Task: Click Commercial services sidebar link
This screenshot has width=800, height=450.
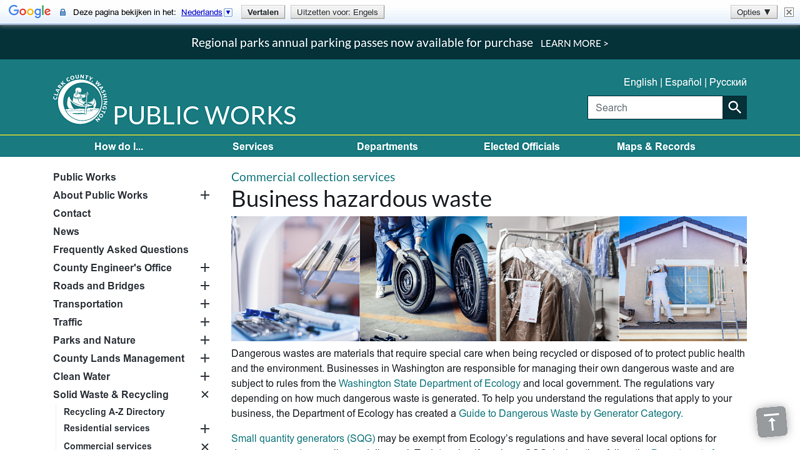Action: (108, 445)
